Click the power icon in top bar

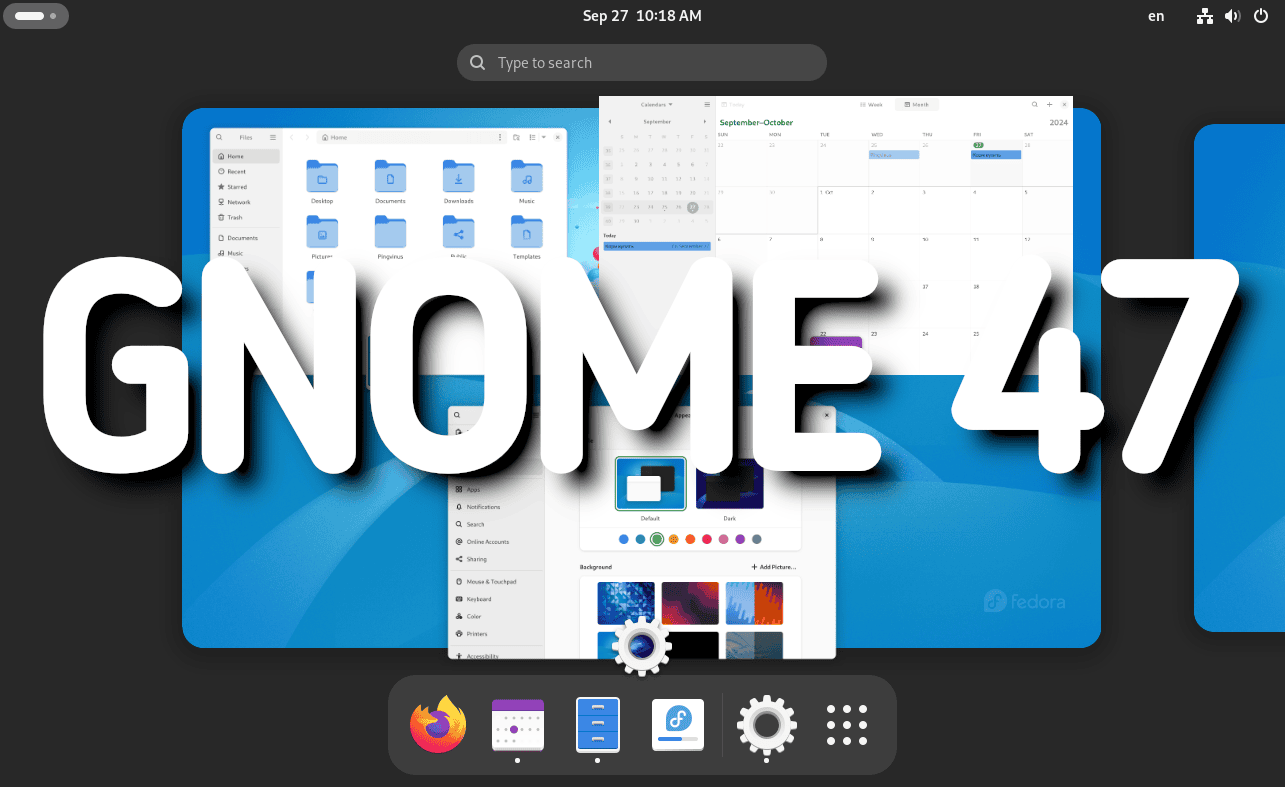(x=1260, y=16)
